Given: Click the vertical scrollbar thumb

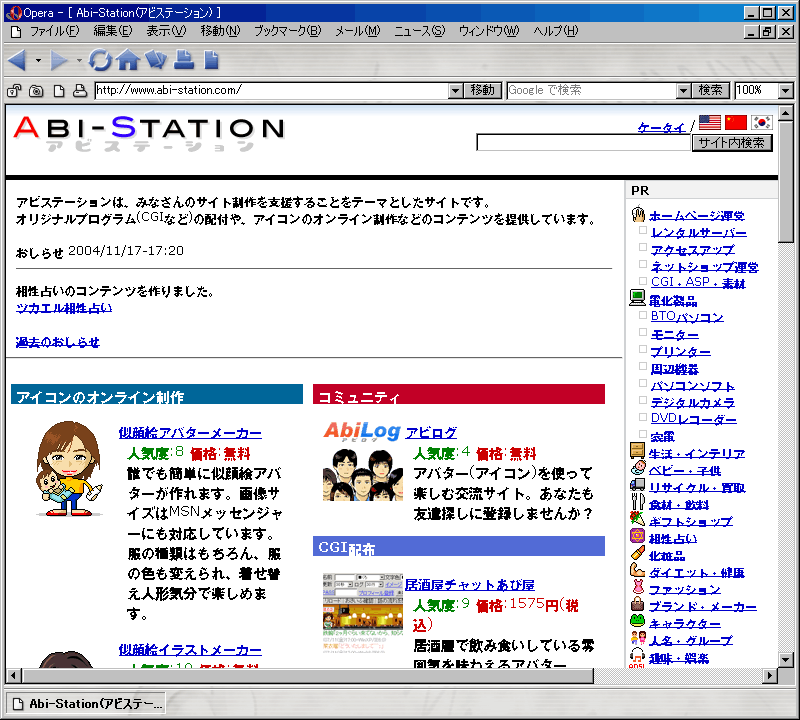Looking at the screenshot, I should [785, 182].
